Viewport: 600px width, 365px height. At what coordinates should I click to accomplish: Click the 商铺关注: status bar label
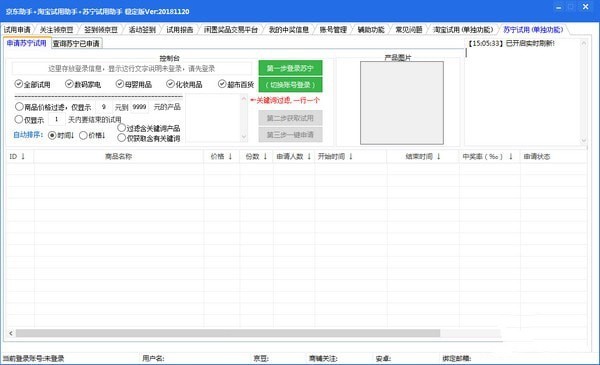click(x=323, y=358)
